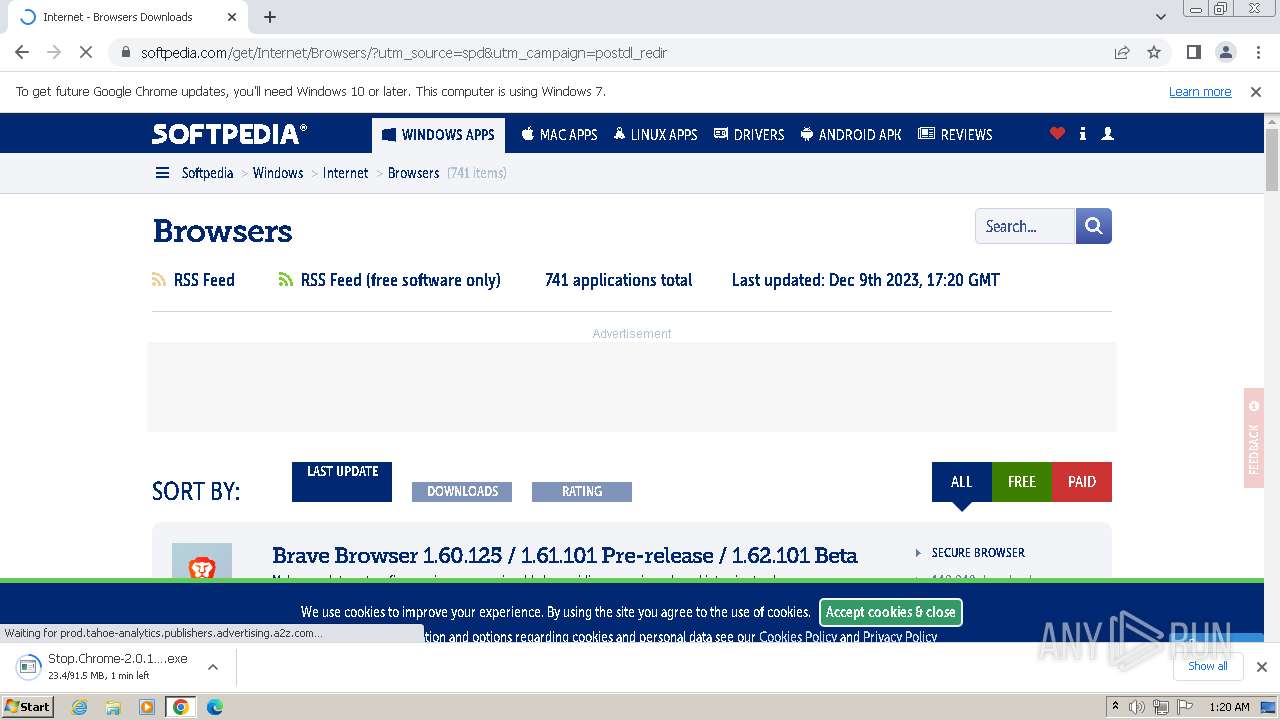Expand the download item options chevron

tap(212, 666)
